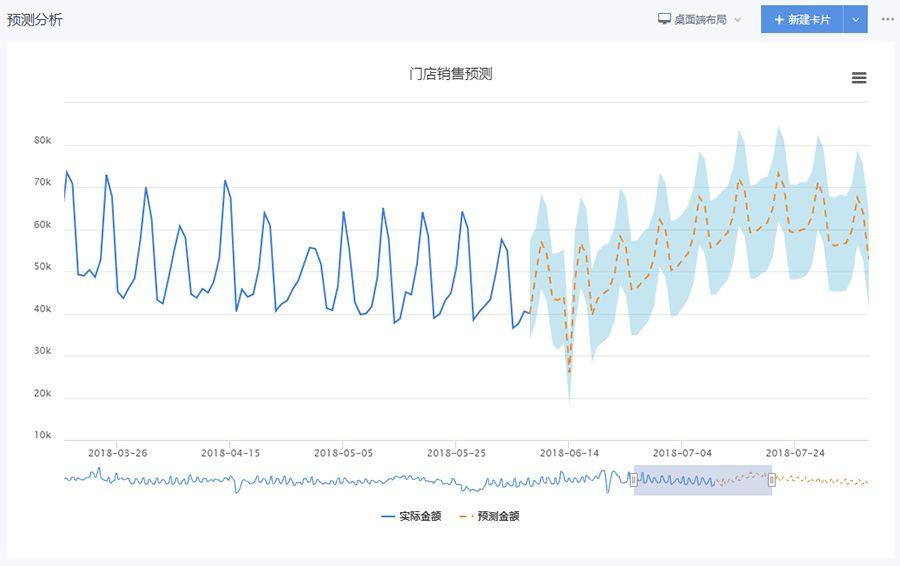900x566 pixels.
Task: Click the 门店销售预测 chart title
Action: pos(450,74)
